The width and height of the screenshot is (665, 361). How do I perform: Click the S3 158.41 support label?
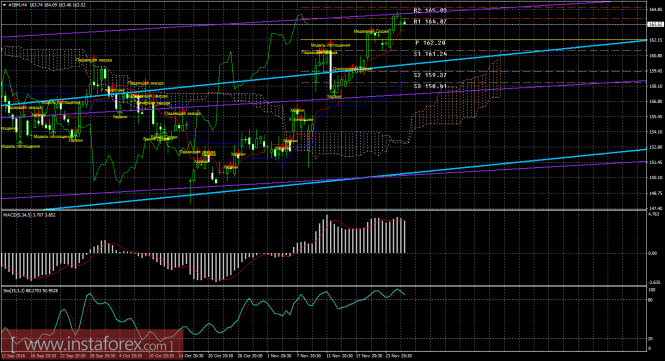pyautogui.click(x=430, y=86)
